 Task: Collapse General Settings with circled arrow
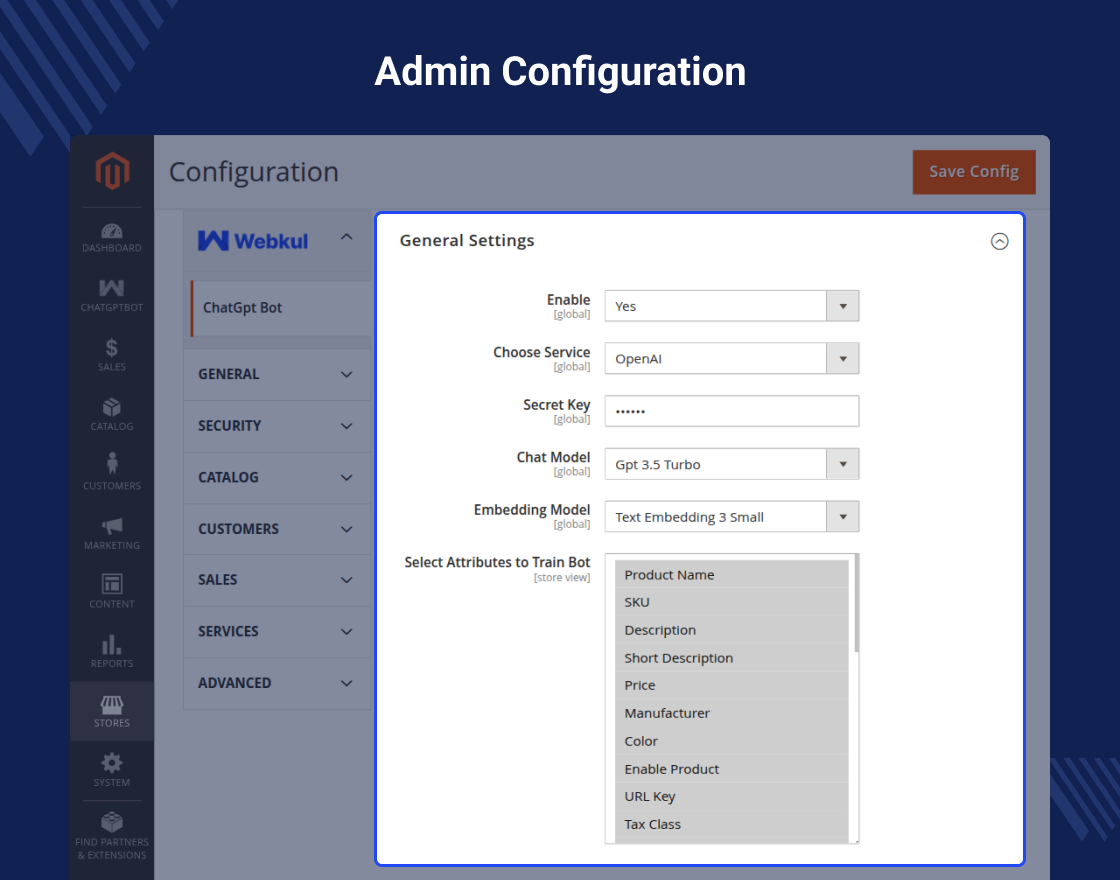pos(999,241)
